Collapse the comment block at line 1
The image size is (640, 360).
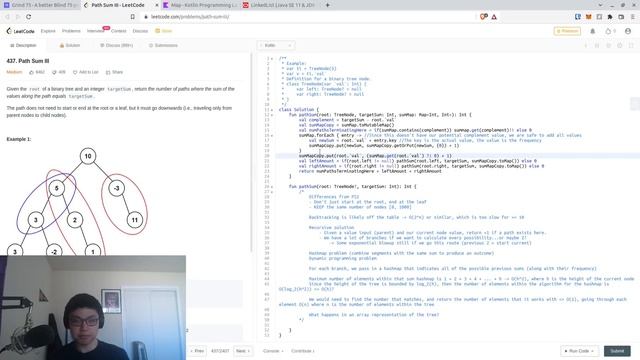point(272,59)
